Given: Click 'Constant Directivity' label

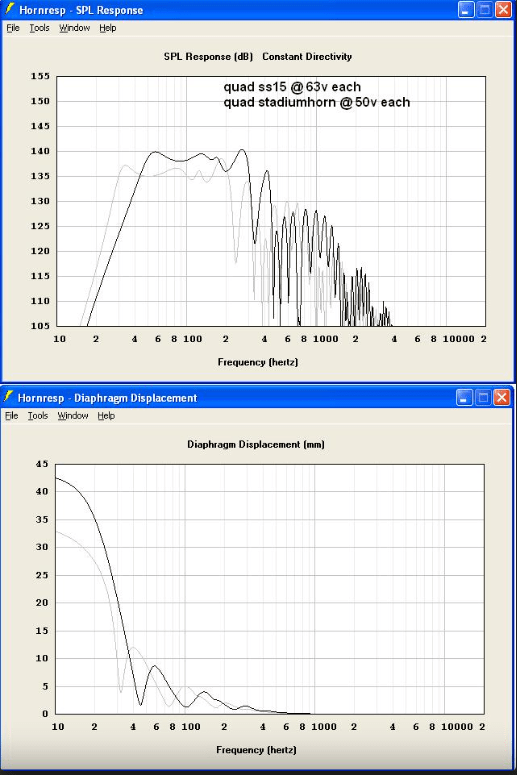Looking at the screenshot, I should pos(307,56).
